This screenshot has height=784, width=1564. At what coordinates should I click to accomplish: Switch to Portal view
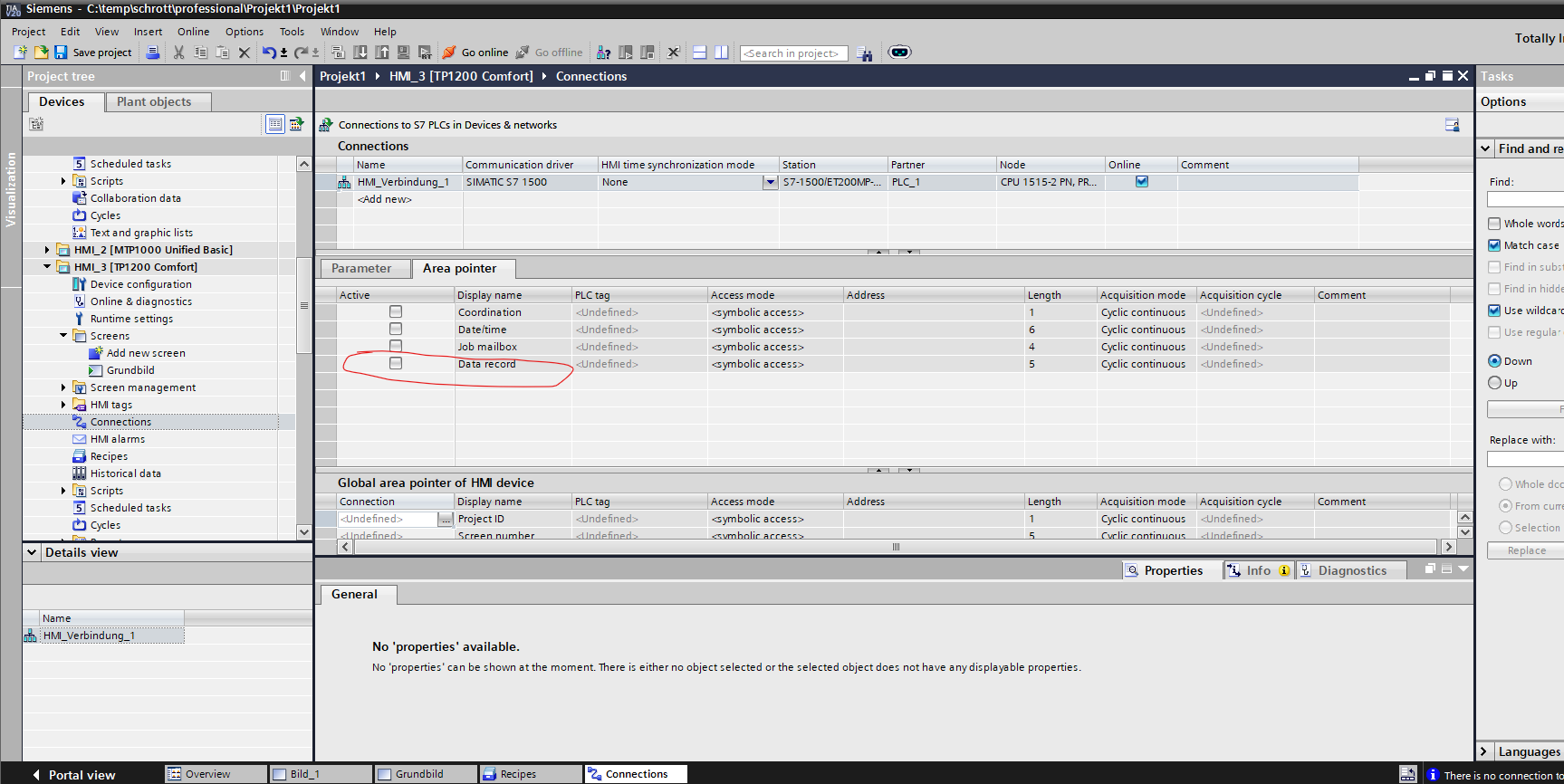(74, 775)
